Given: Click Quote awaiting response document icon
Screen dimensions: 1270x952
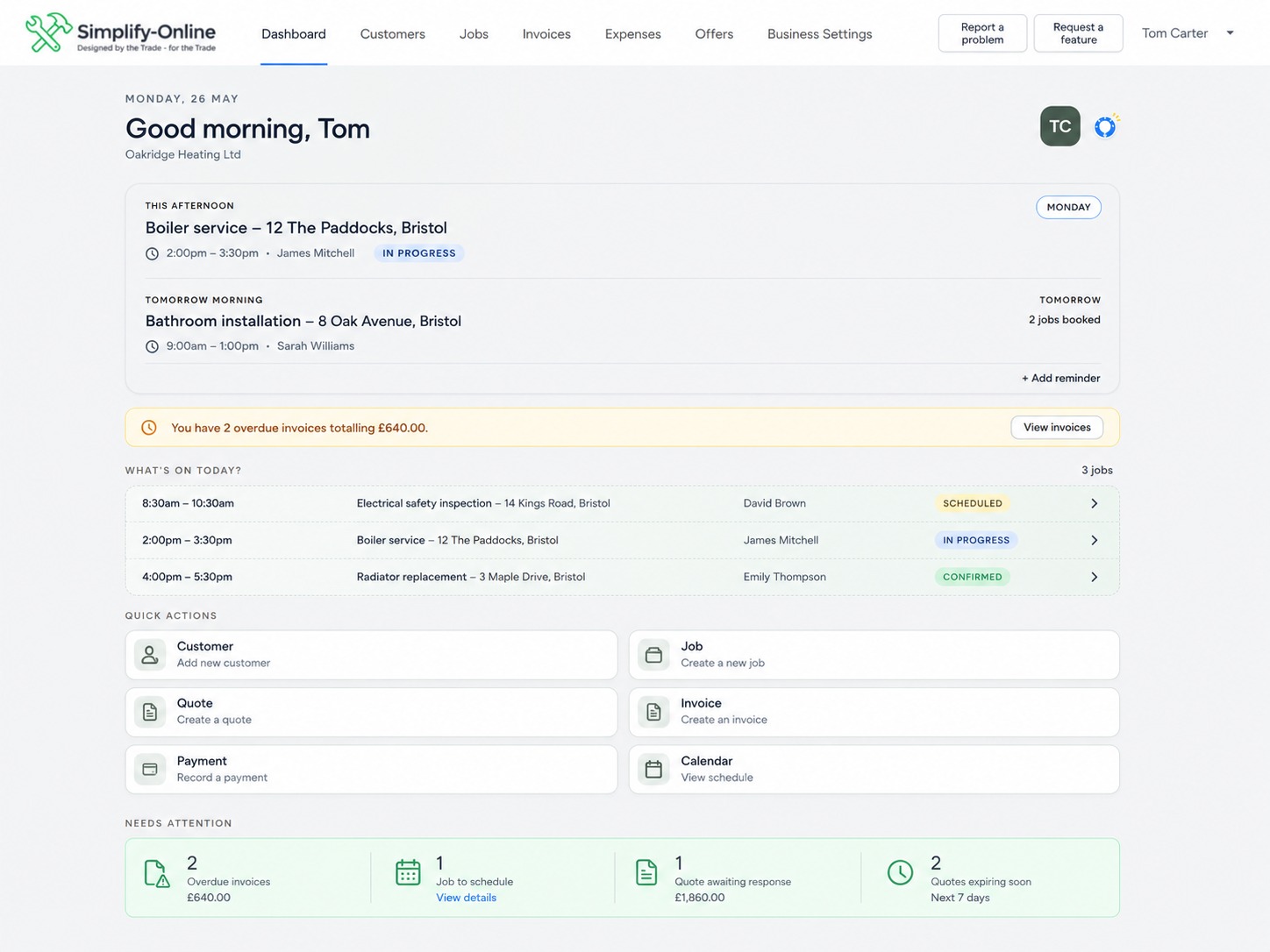Looking at the screenshot, I should click(646, 872).
